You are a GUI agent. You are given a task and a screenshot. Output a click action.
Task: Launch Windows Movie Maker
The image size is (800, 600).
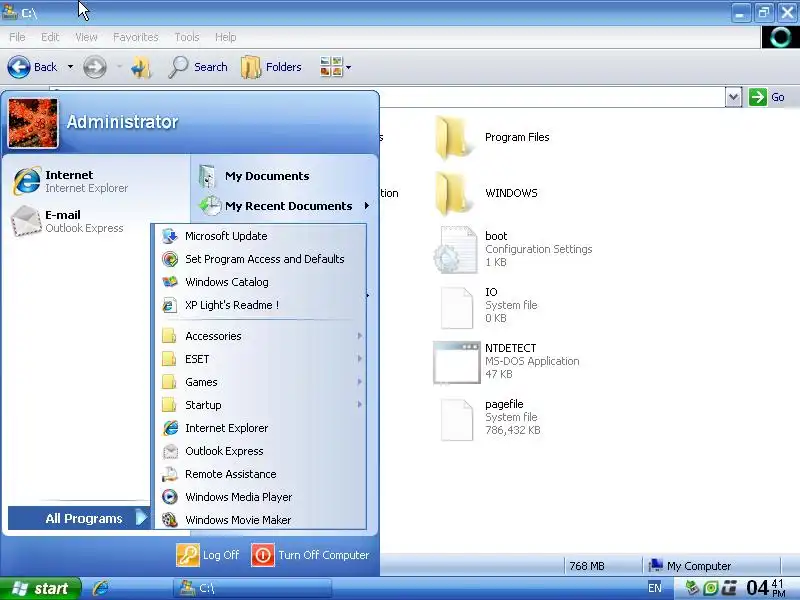click(x=260, y=520)
